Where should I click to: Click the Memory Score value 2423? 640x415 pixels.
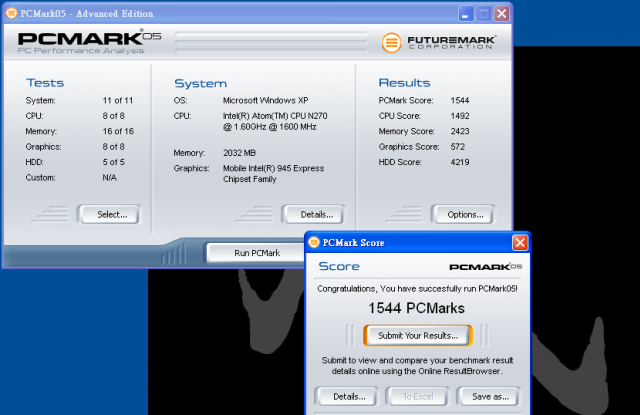coord(460,131)
